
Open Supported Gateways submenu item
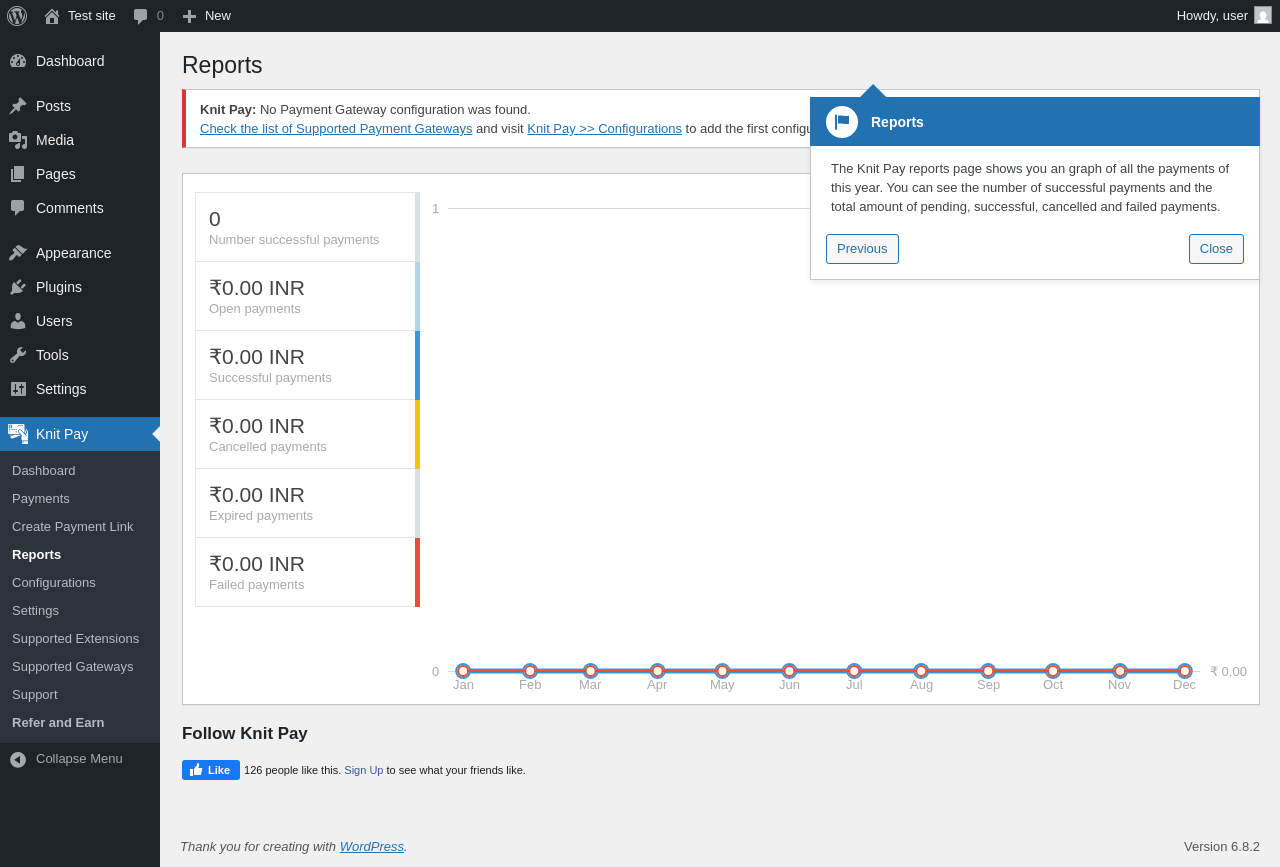[x=72, y=666]
